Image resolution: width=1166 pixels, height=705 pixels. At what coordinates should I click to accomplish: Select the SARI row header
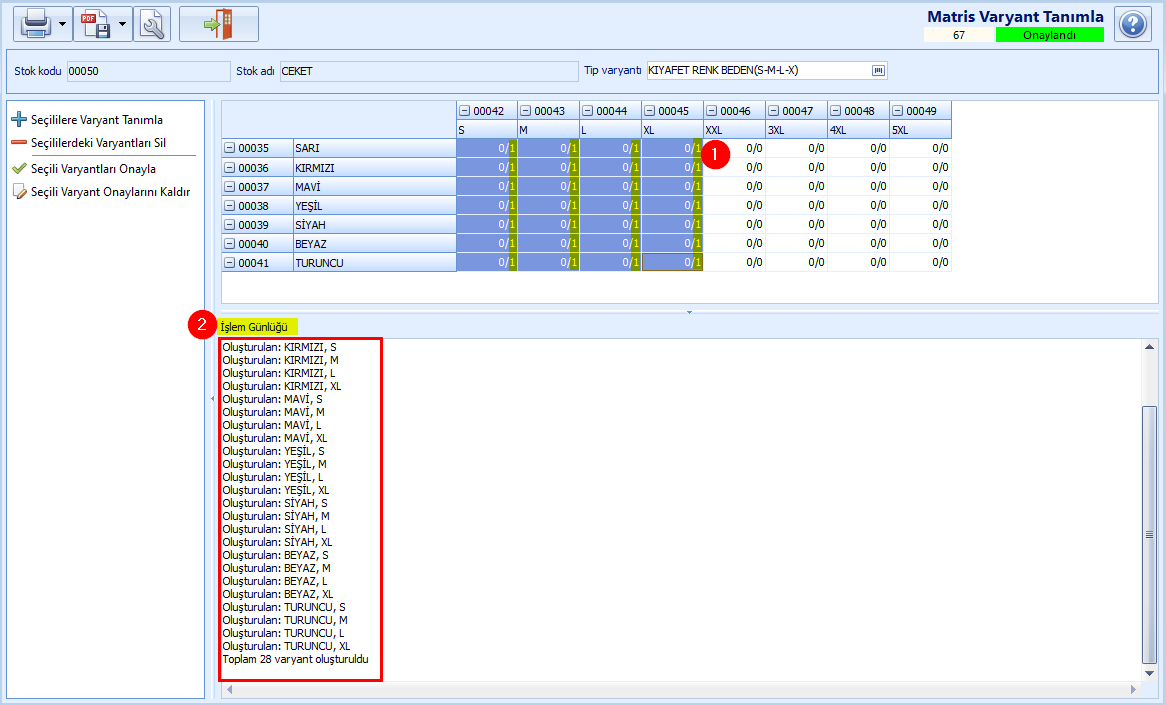click(375, 148)
